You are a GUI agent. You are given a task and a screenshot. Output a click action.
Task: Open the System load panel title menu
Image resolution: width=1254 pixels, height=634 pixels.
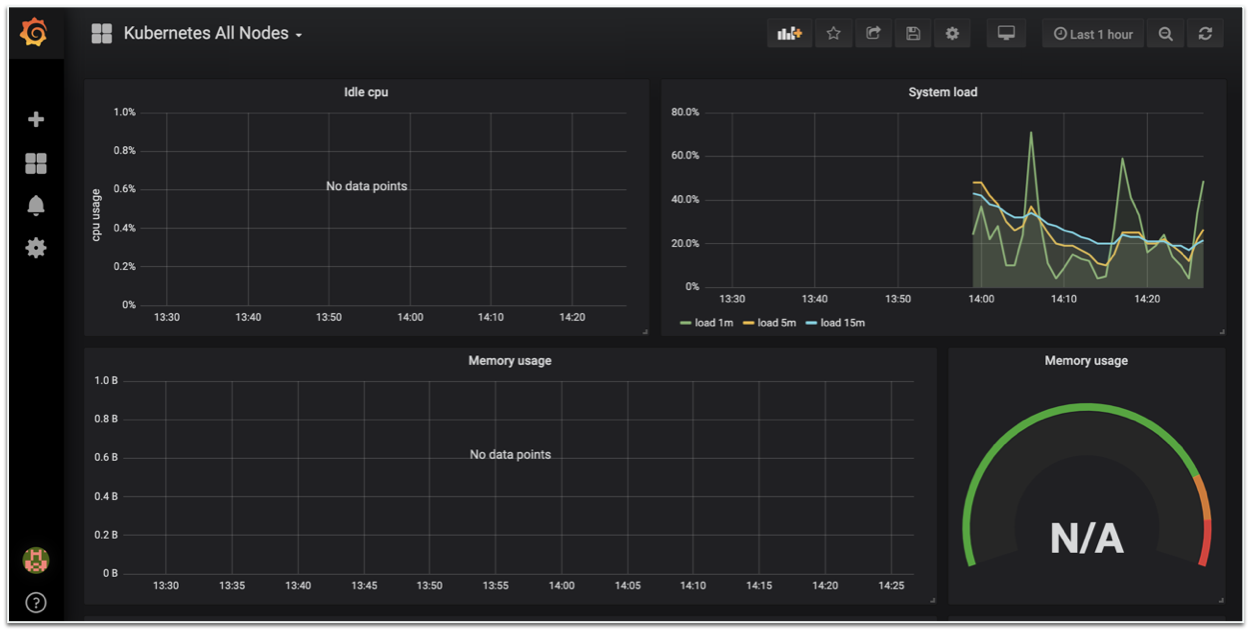[x=942, y=92]
